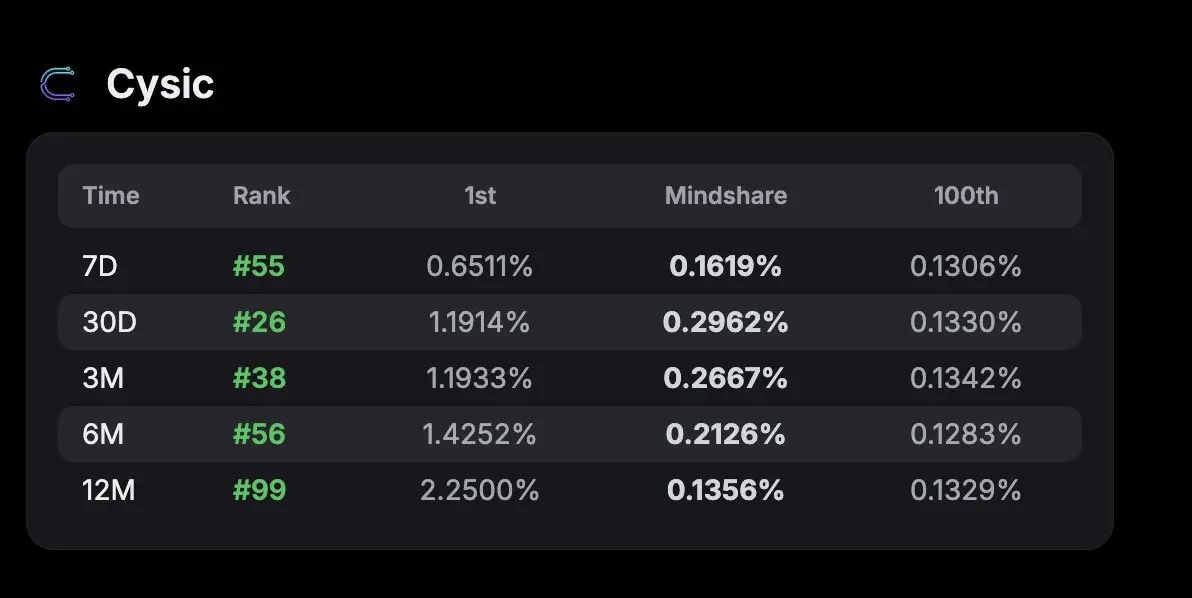Click the 0.1283% 100th value

point(965,434)
